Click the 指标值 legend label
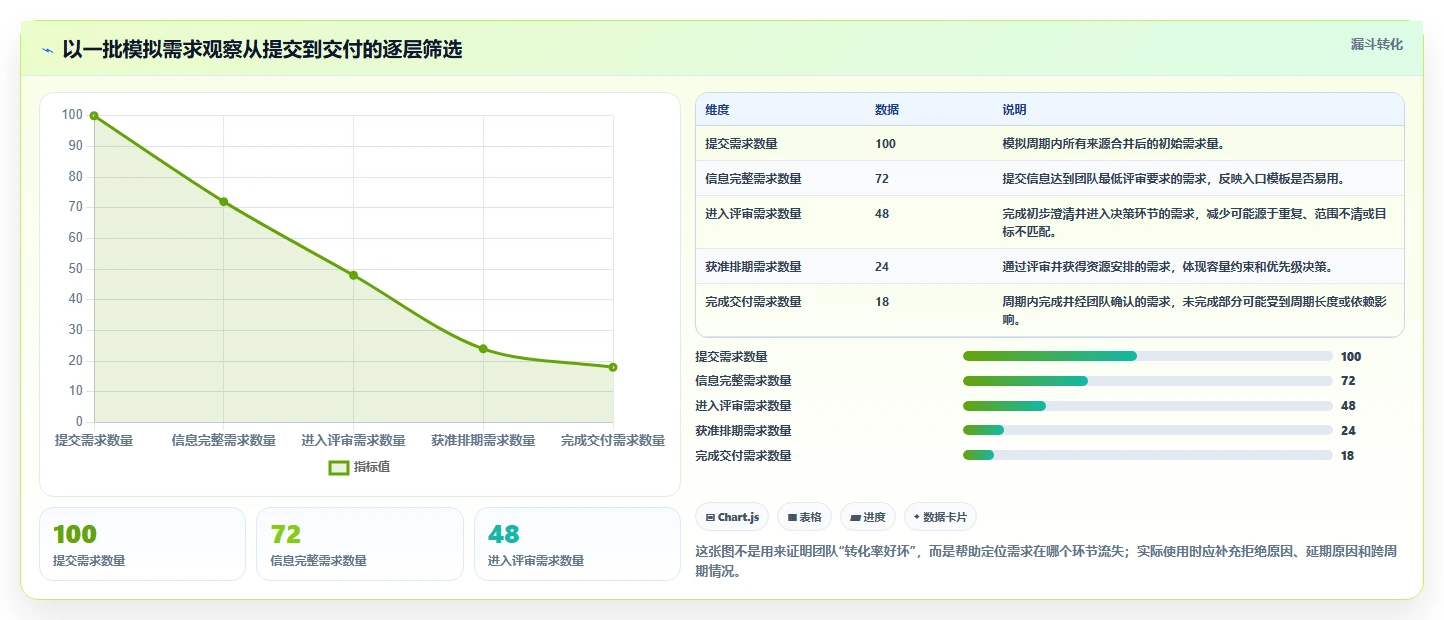This screenshot has height=620, width=1444. pyautogui.click(x=372, y=467)
